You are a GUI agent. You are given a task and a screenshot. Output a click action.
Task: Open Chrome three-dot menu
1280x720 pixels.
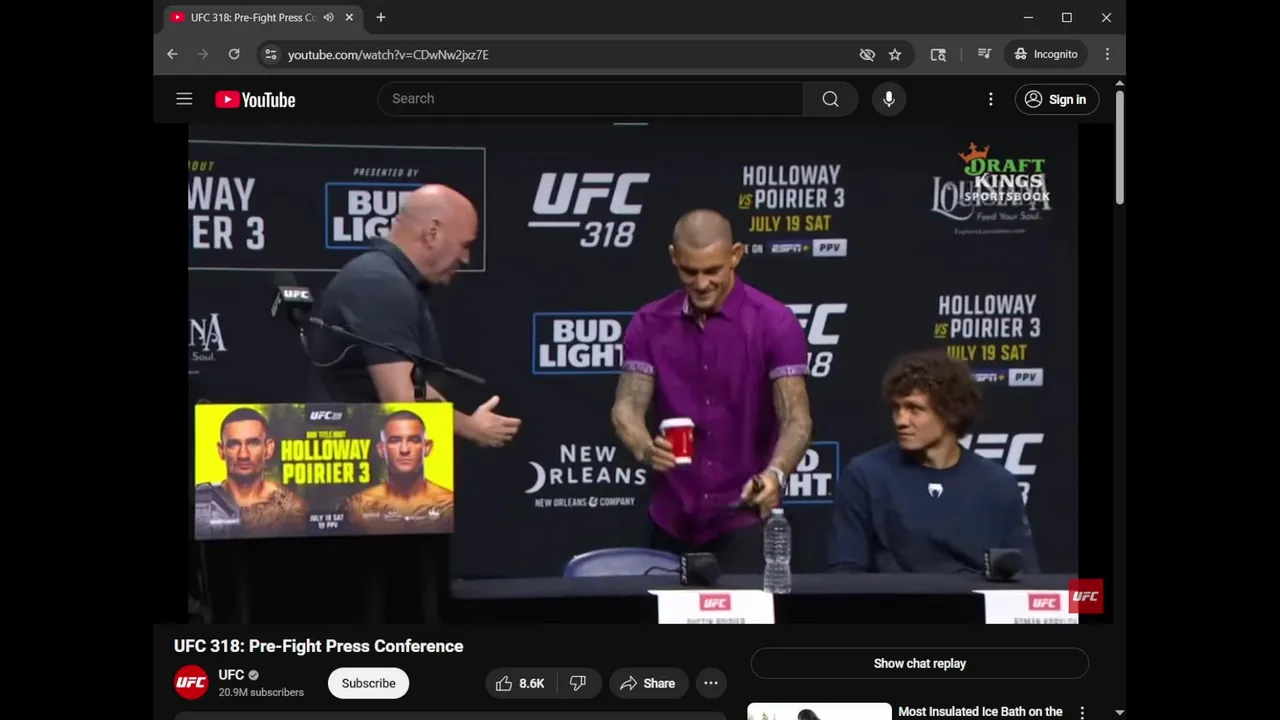[x=1107, y=54]
